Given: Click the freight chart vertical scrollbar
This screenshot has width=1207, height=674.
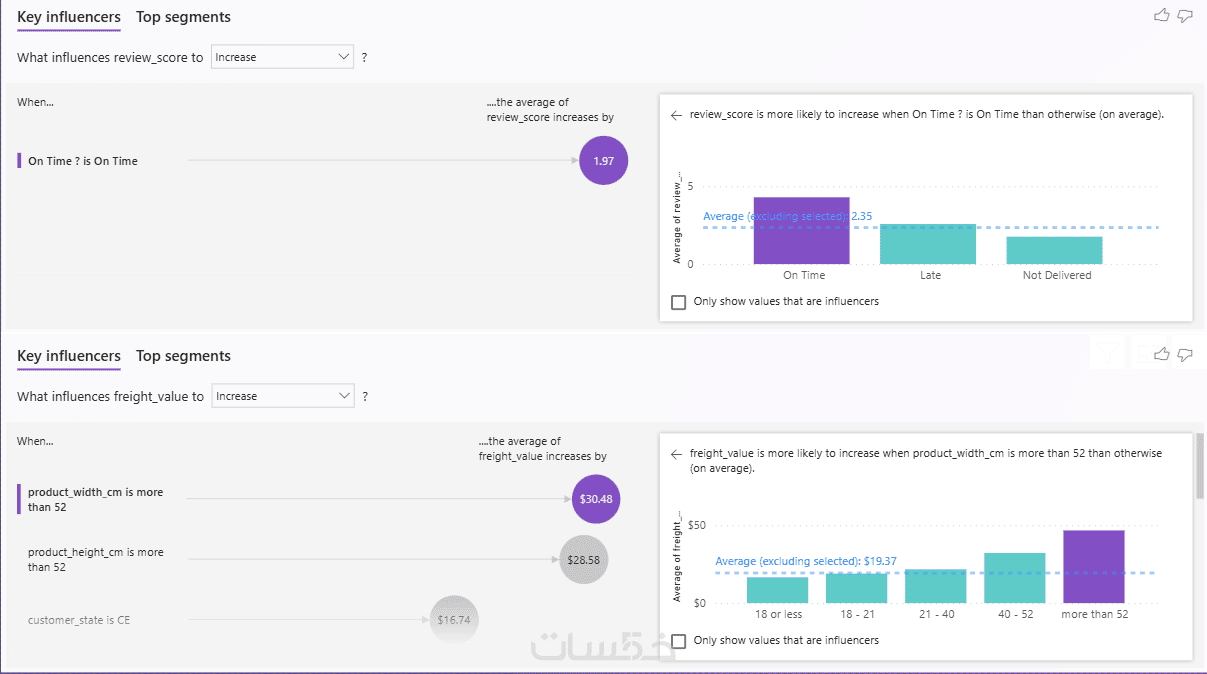Looking at the screenshot, I should (1200, 465).
